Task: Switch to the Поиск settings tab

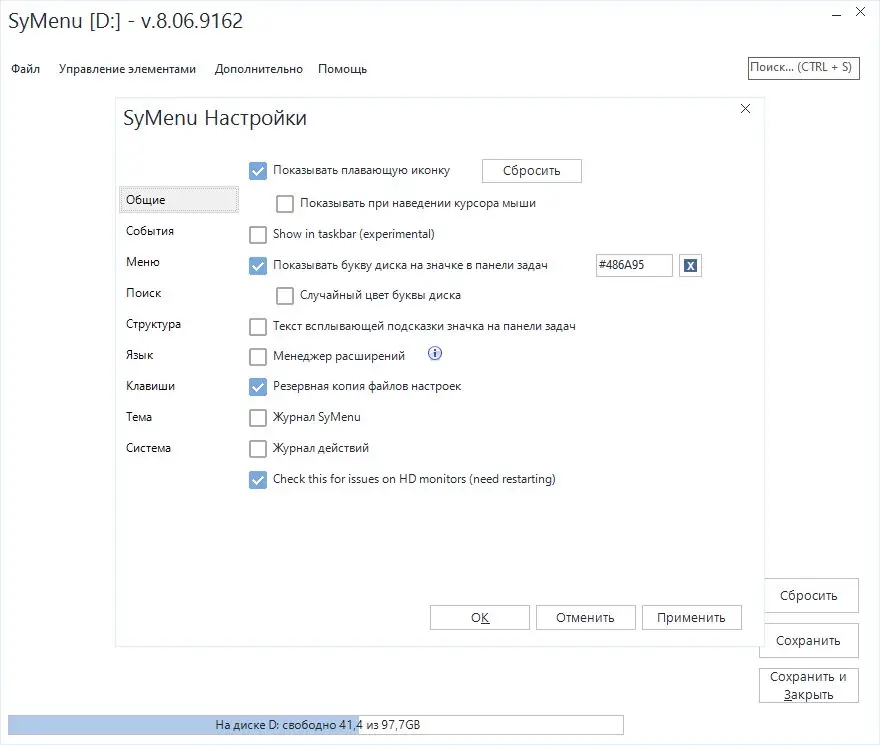Action: point(143,292)
